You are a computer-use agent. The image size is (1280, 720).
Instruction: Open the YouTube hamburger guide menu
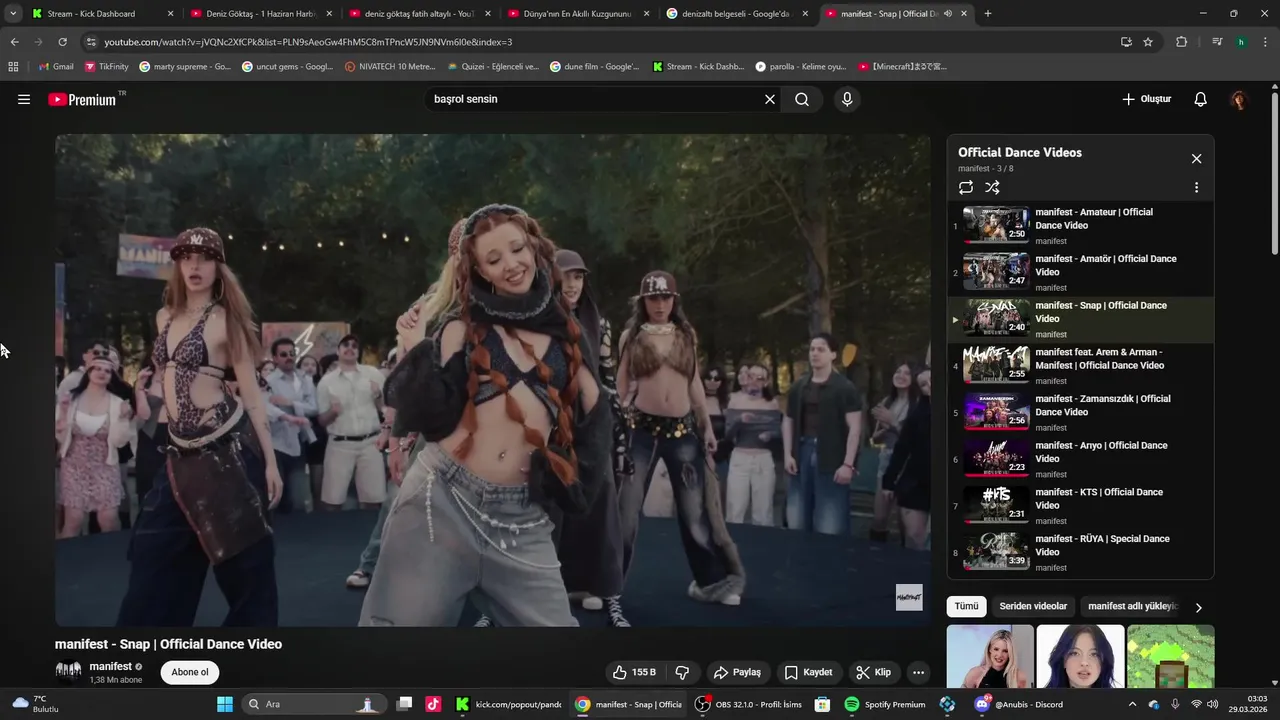pos(24,99)
